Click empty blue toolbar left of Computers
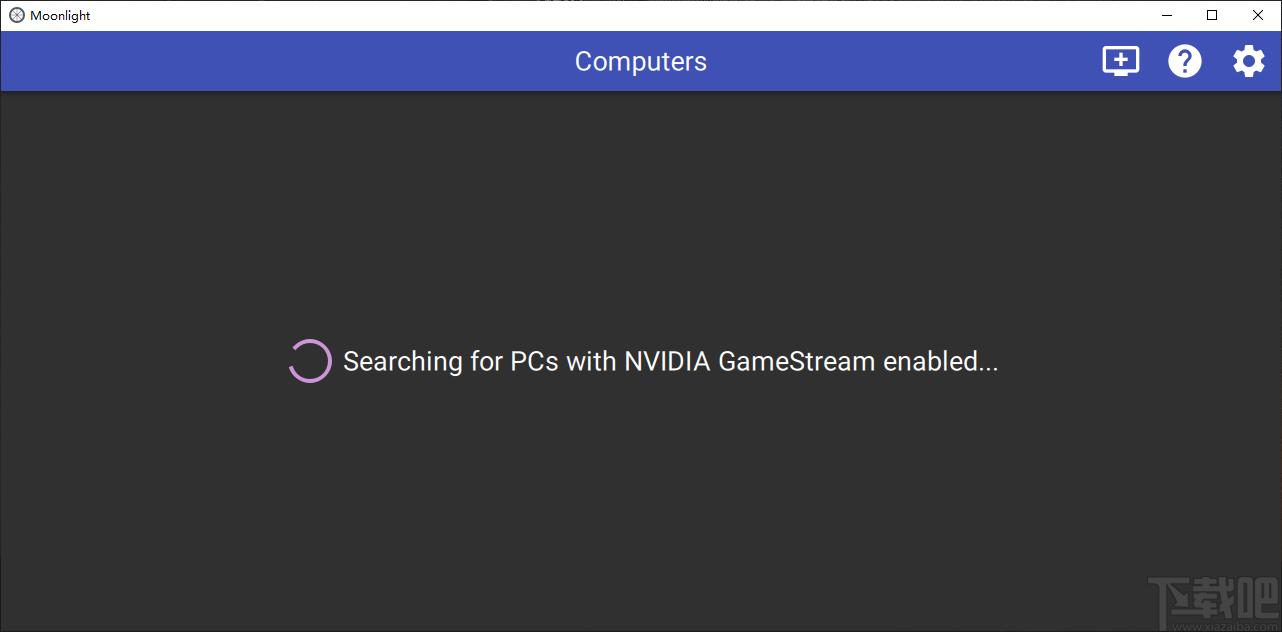Image resolution: width=1282 pixels, height=632 pixels. 280,61
